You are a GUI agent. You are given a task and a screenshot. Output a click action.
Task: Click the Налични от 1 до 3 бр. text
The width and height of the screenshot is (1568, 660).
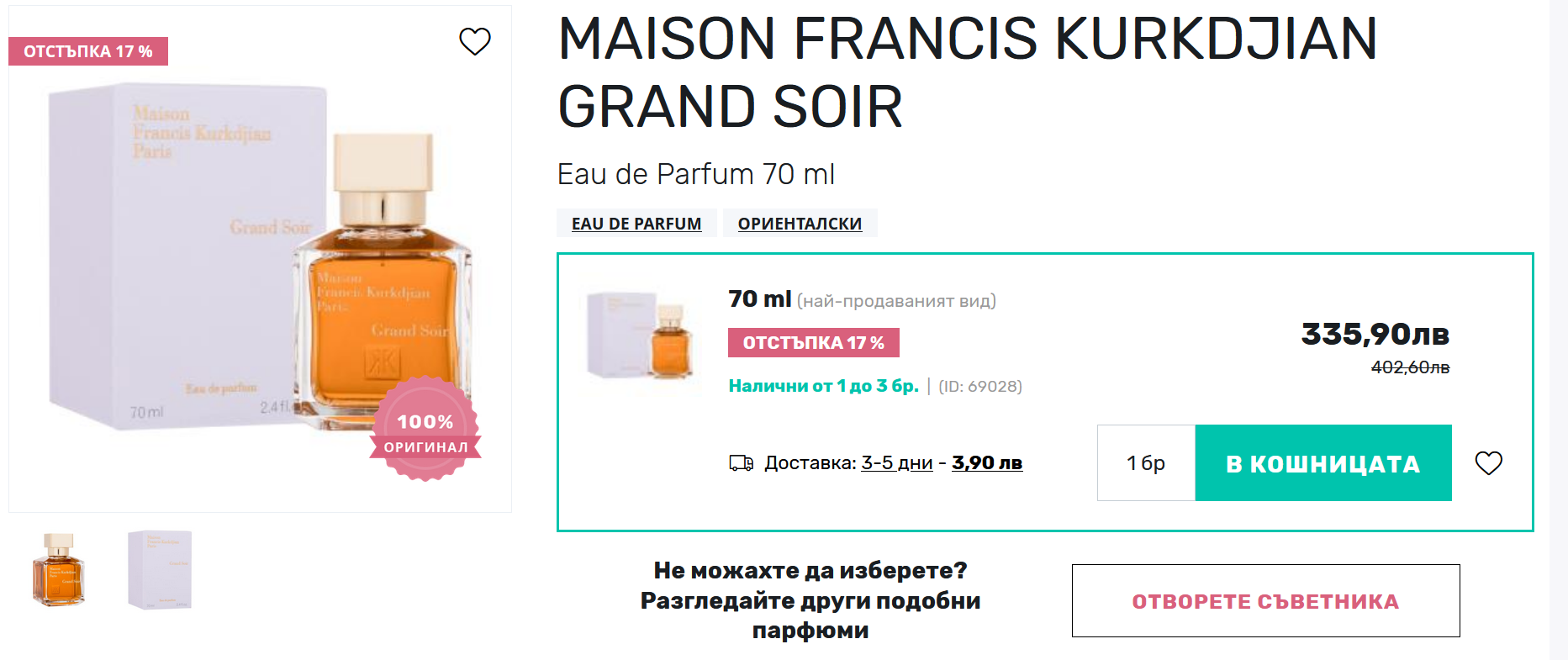coord(823,386)
